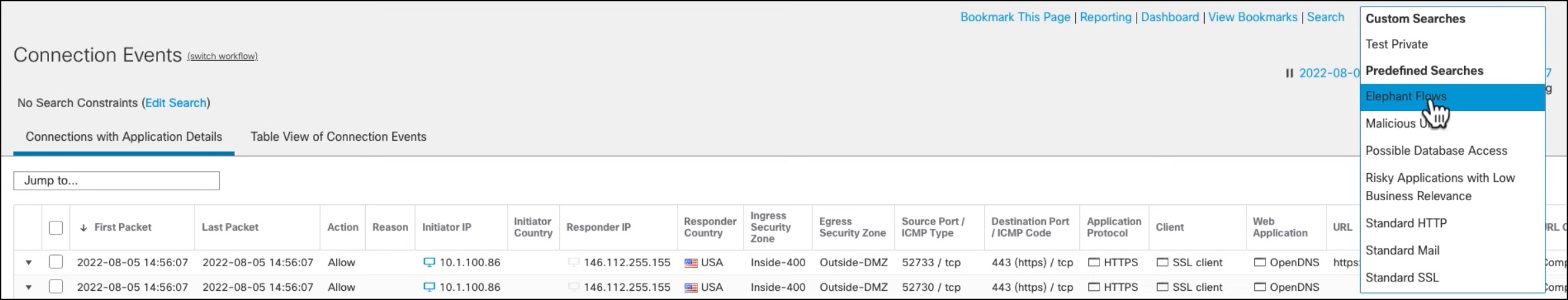
Task: Switch to Table View of Connection Events tab
Action: point(338,137)
